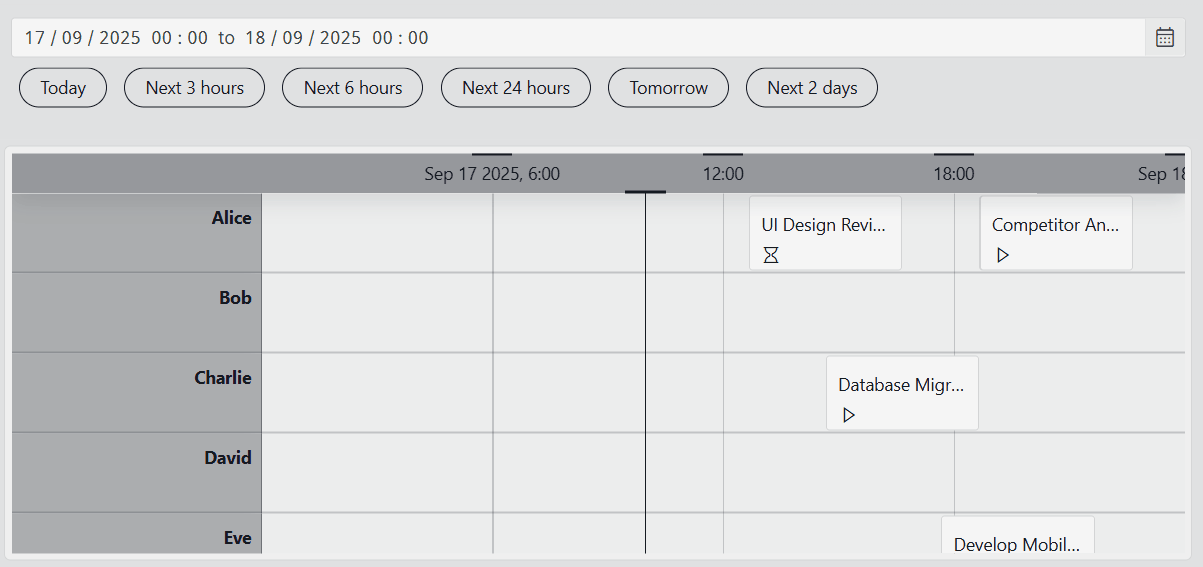The height and width of the screenshot is (567, 1203).
Task: Open the calendar date picker icon
Action: coord(1165,38)
